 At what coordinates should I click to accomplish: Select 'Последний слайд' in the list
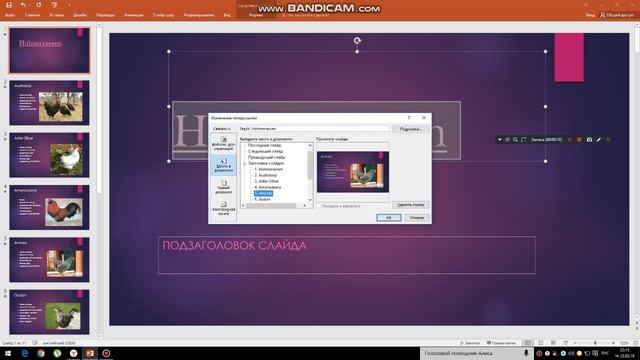[x=264, y=145]
